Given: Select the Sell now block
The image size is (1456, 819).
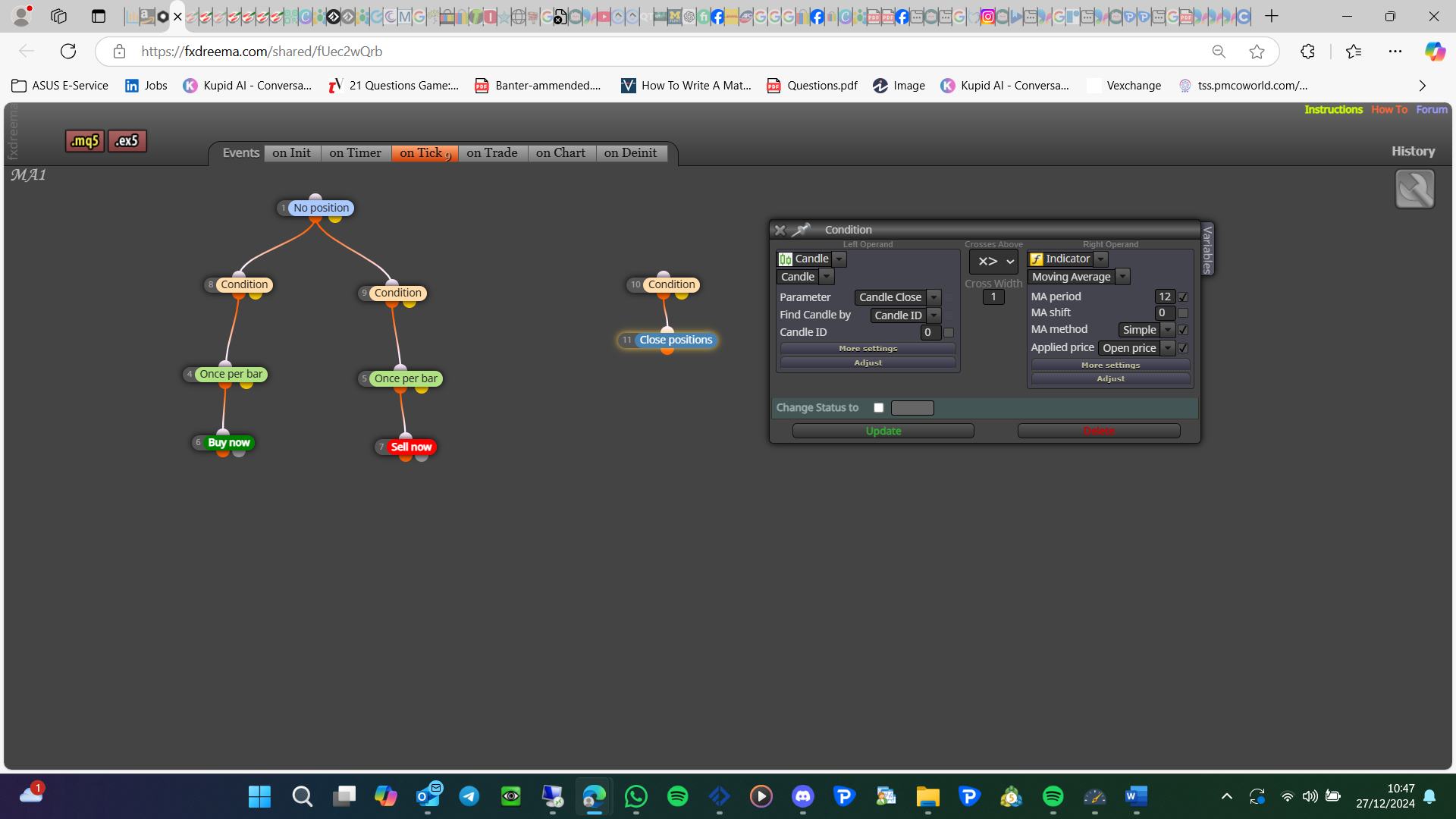Looking at the screenshot, I should click(411, 447).
